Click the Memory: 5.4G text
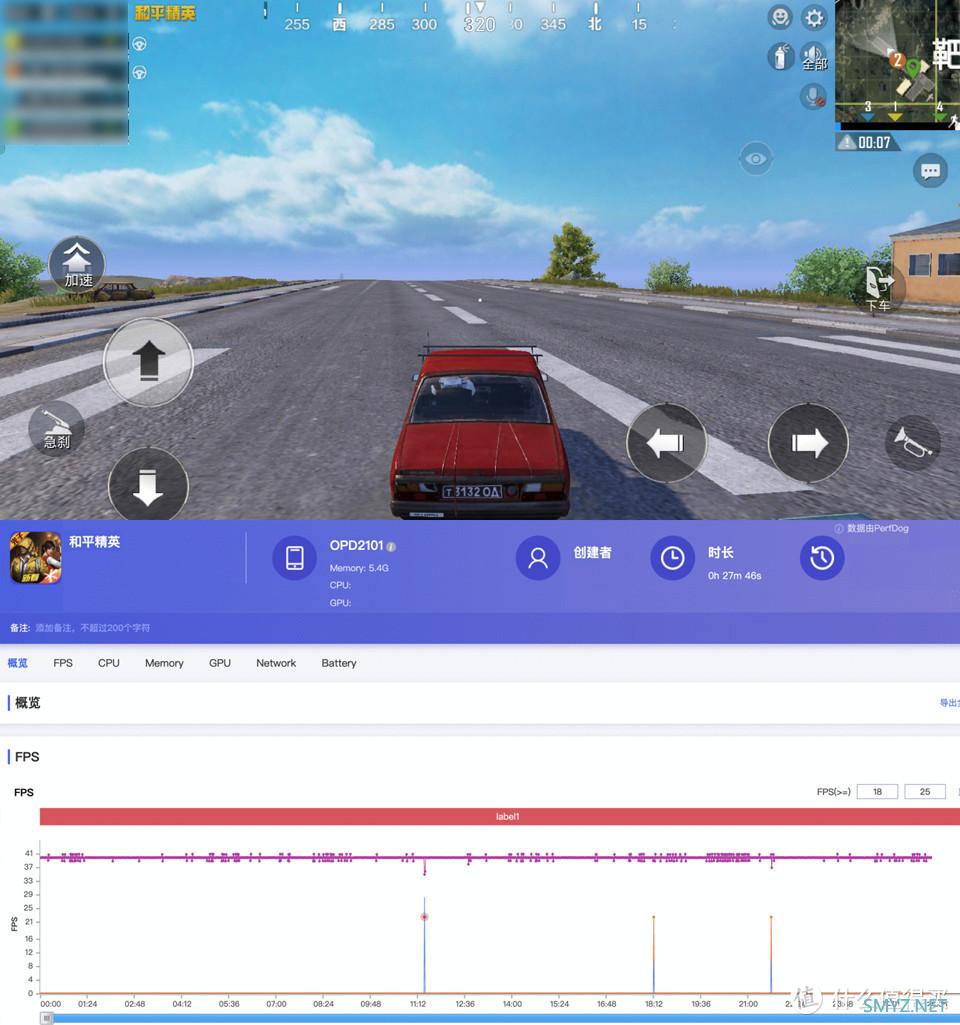Viewport: 960px width, 1025px height. pos(359,568)
